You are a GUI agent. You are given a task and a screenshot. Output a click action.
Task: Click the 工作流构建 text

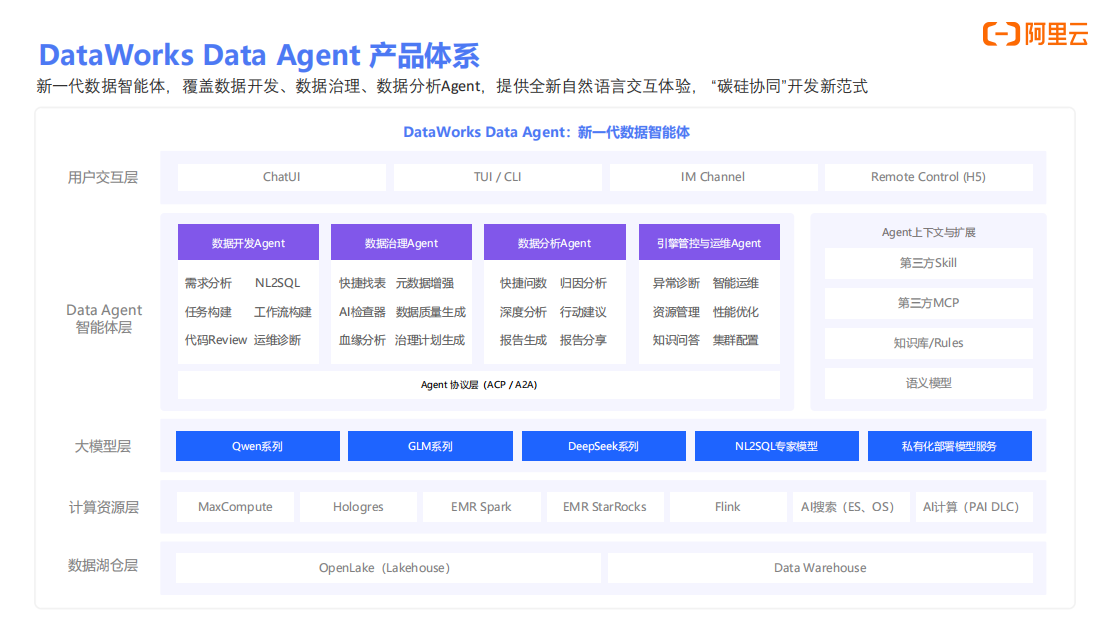click(x=282, y=312)
